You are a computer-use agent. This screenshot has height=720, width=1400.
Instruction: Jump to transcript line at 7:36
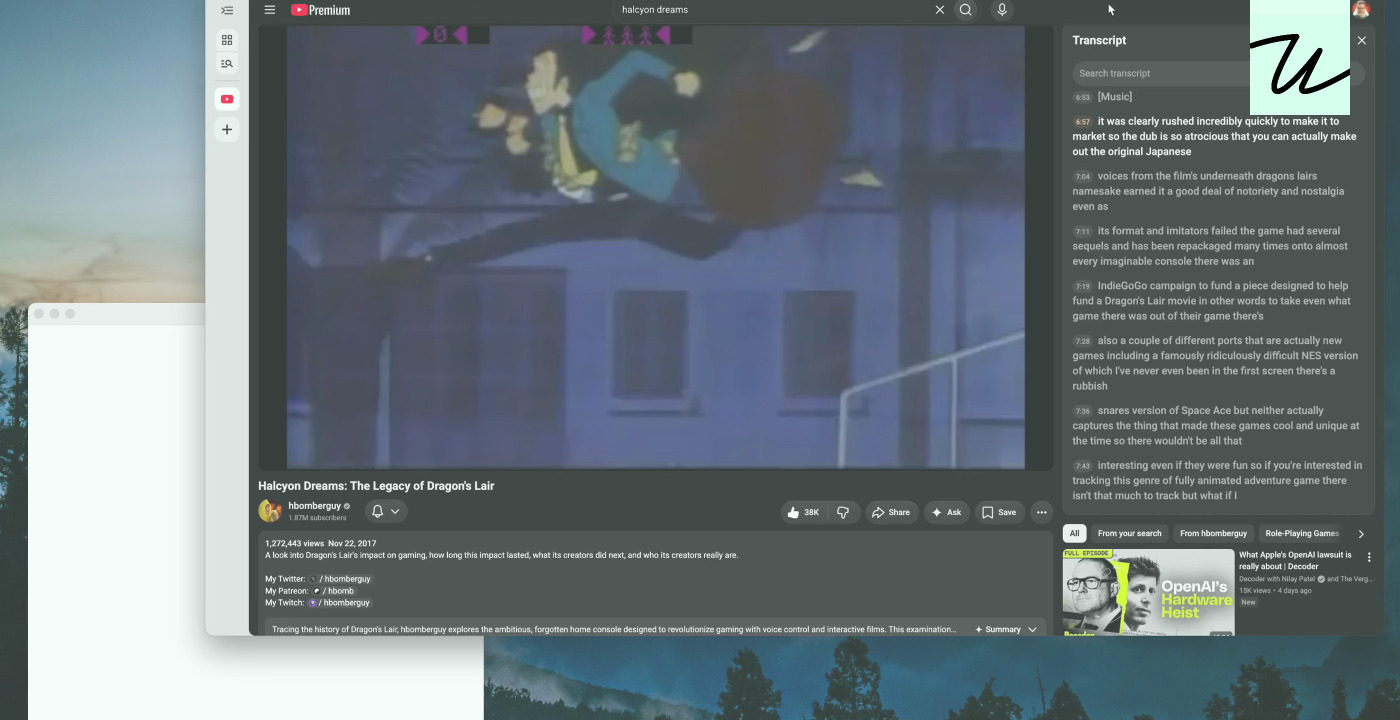tap(1217, 425)
